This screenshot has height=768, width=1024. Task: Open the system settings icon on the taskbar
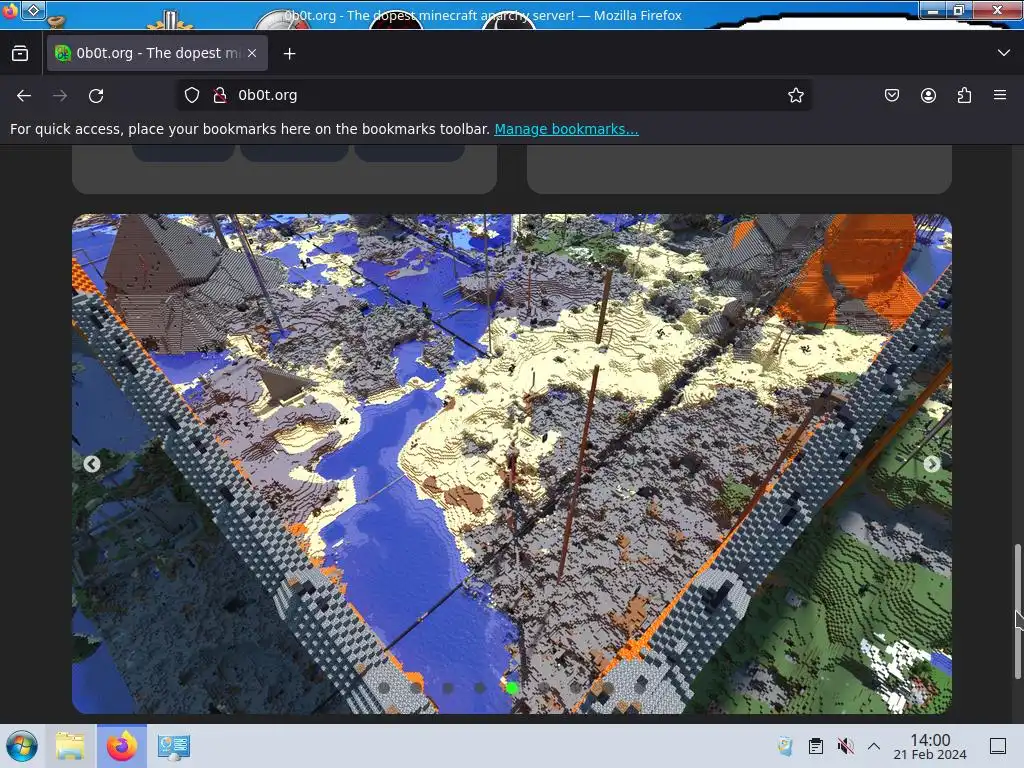coord(173,746)
